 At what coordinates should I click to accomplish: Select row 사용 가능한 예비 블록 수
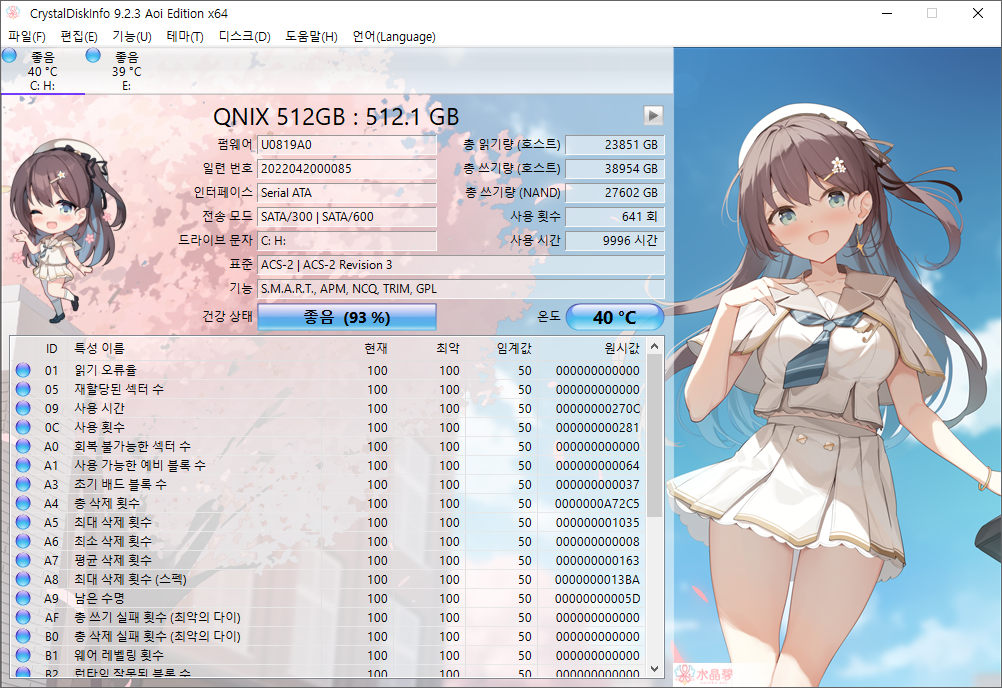[328, 465]
